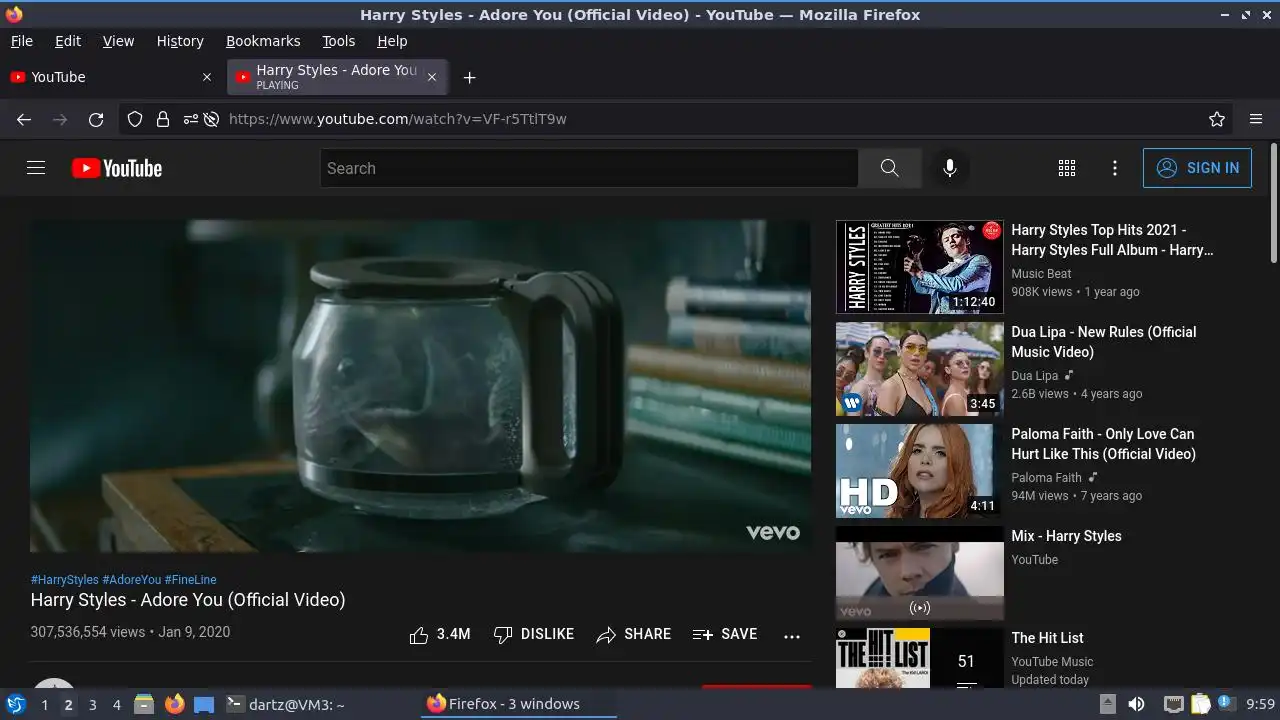Click the Paloma Faith channel name

tap(1046, 478)
